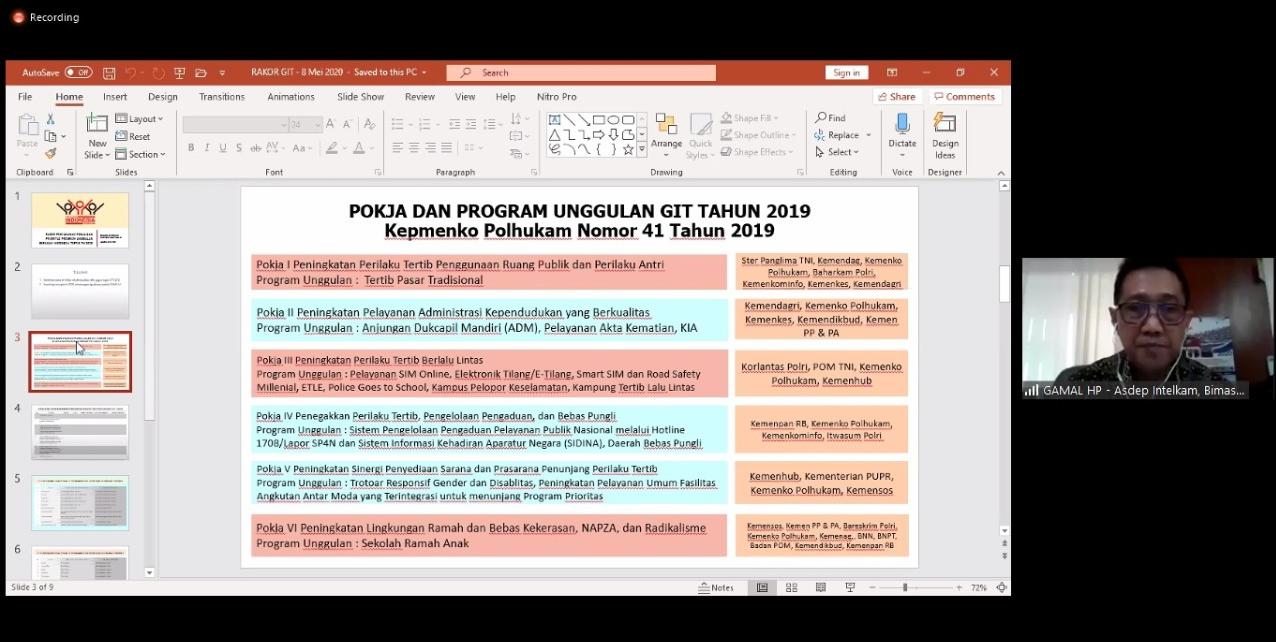1276x642 pixels.
Task: Switch to Slide Sorter view
Action: tap(791, 588)
